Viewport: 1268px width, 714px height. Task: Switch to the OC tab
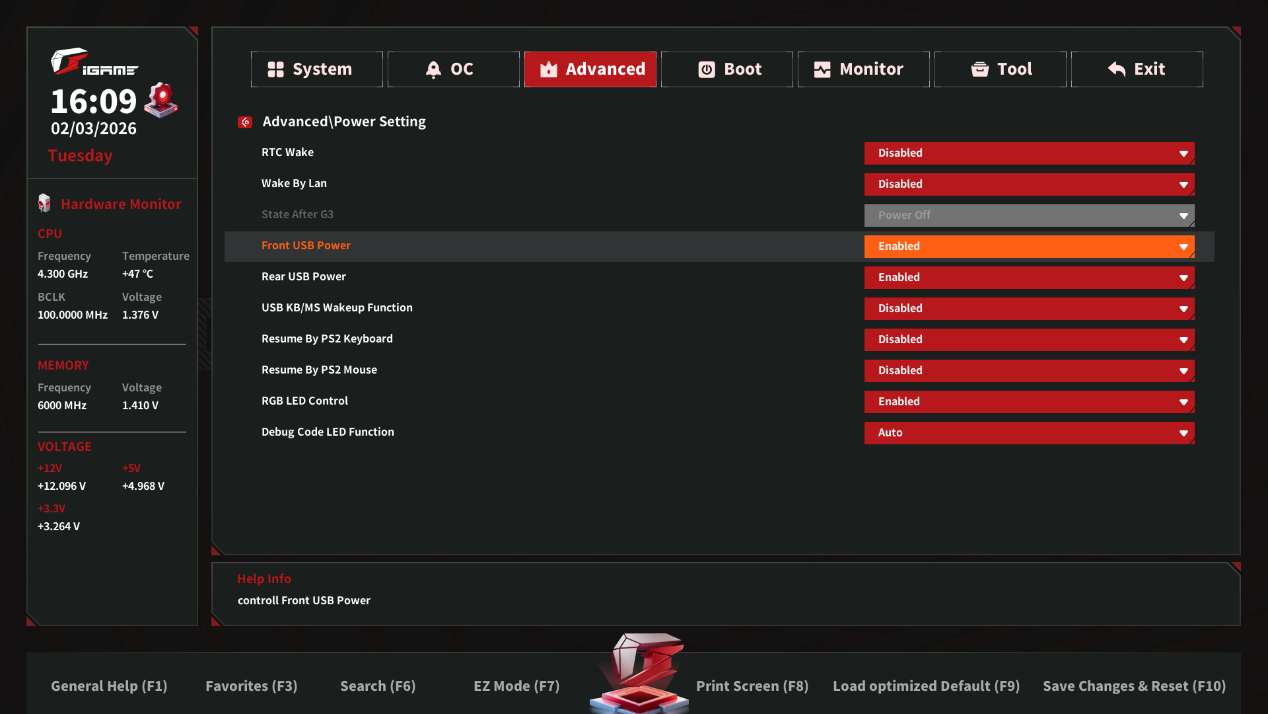point(453,69)
